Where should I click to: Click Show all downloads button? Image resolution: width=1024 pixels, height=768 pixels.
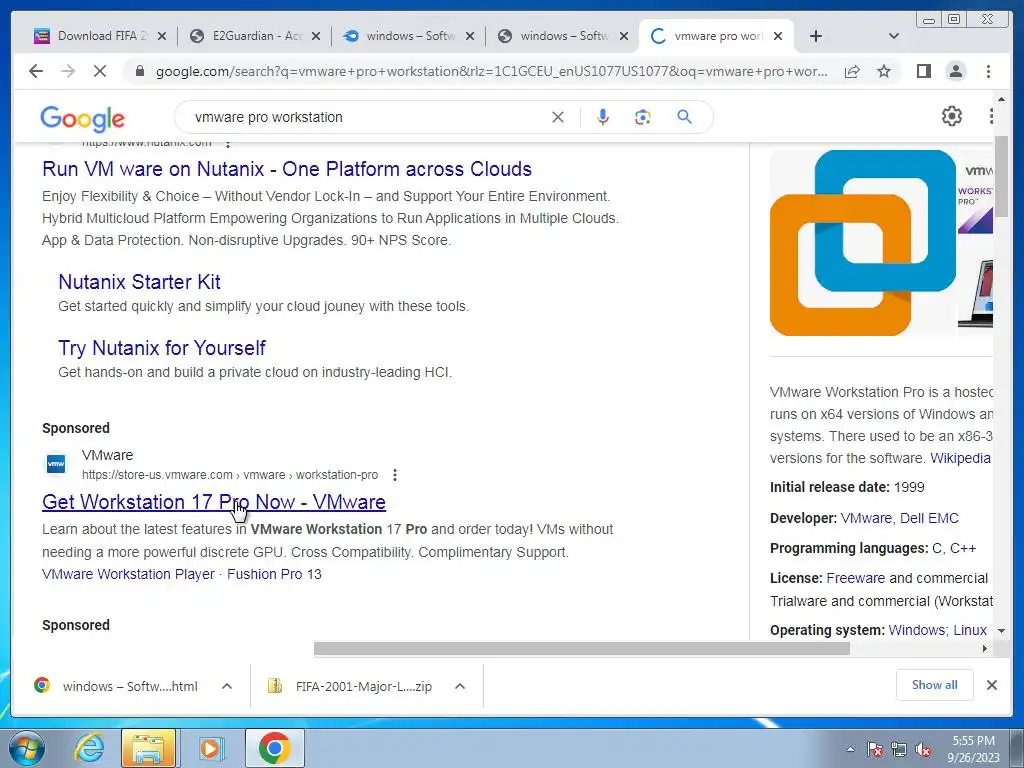pyautogui.click(x=935, y=684)
